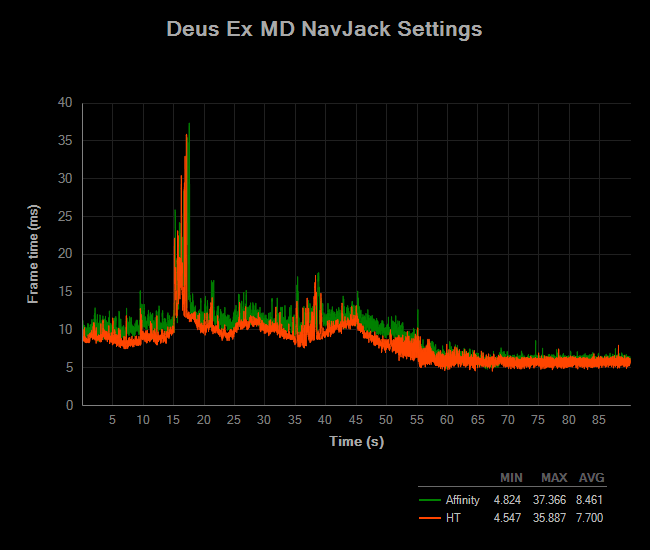Click the Affinity average value 8.461
The image size is (650, 550).
click(589, 500)
